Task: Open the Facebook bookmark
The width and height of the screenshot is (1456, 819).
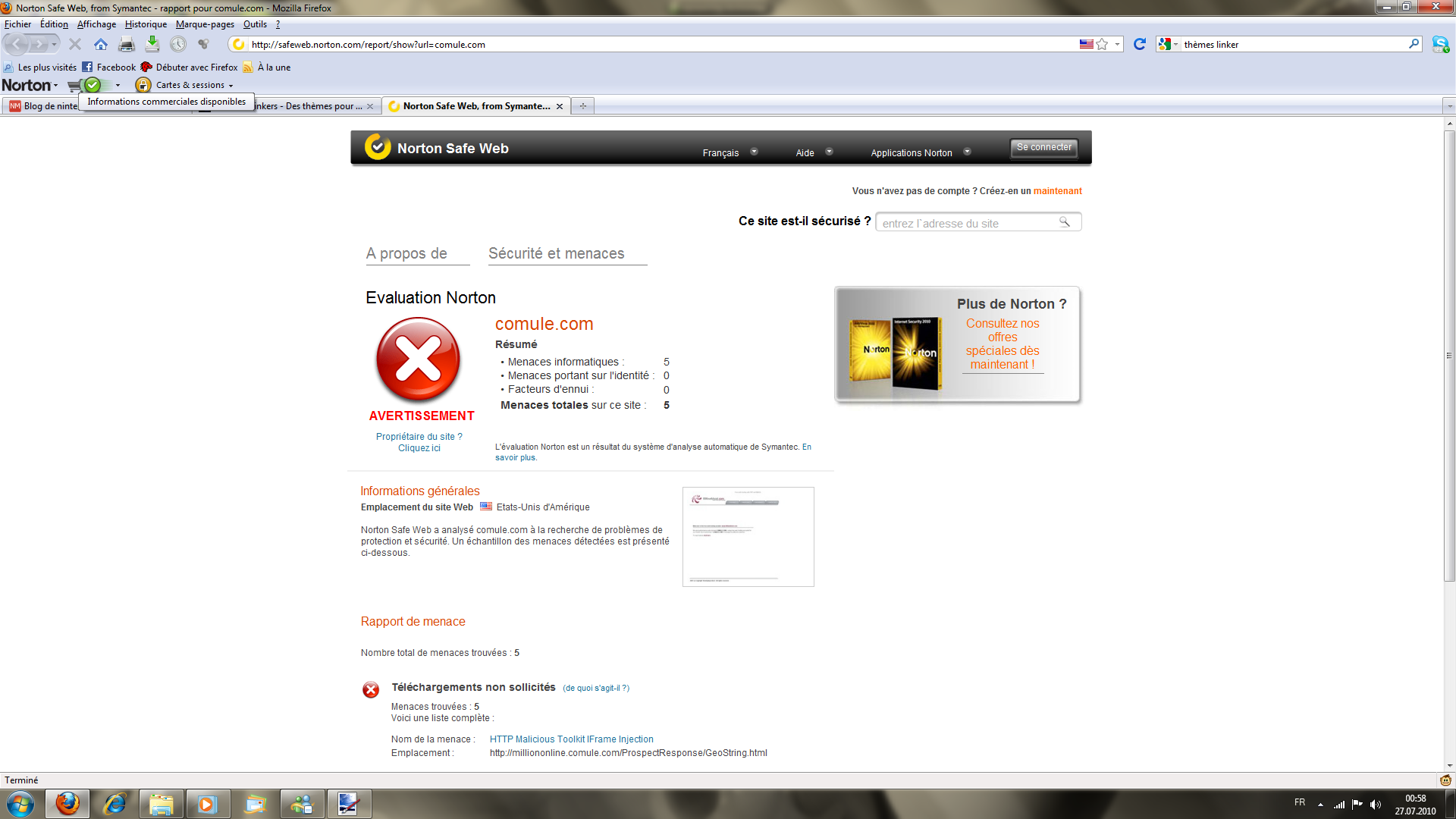Action: [x=108, y=67]
